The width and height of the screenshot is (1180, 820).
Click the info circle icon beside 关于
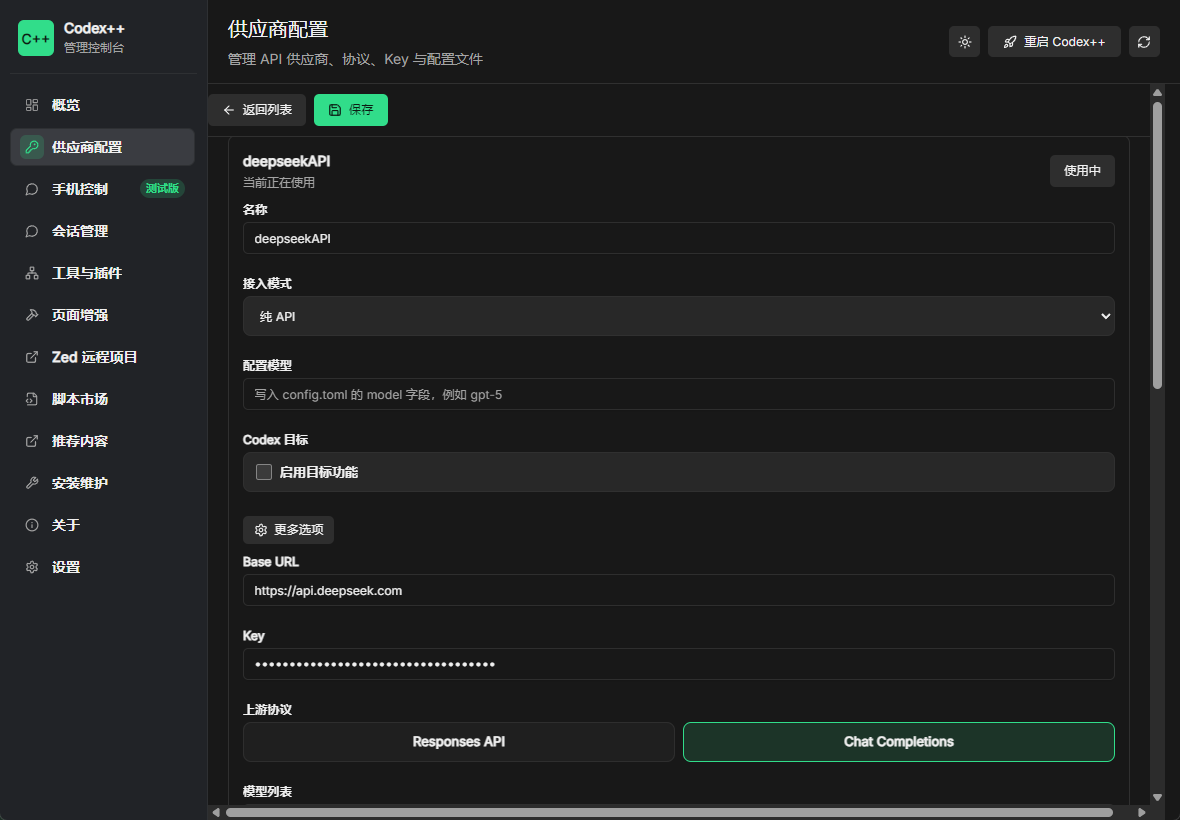click(32, 525)
